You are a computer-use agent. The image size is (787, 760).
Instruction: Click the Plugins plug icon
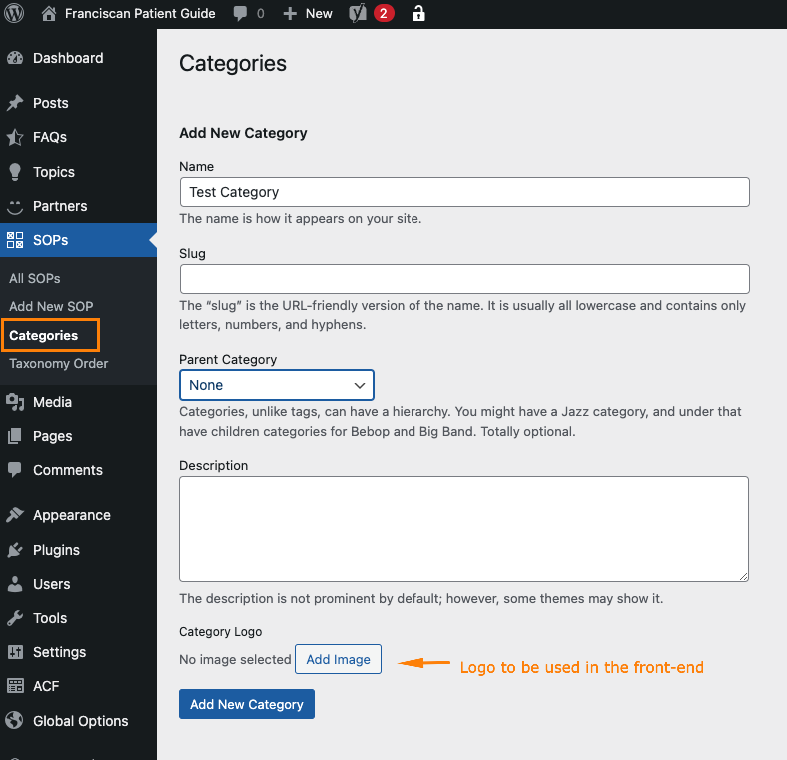click(15, 550)
